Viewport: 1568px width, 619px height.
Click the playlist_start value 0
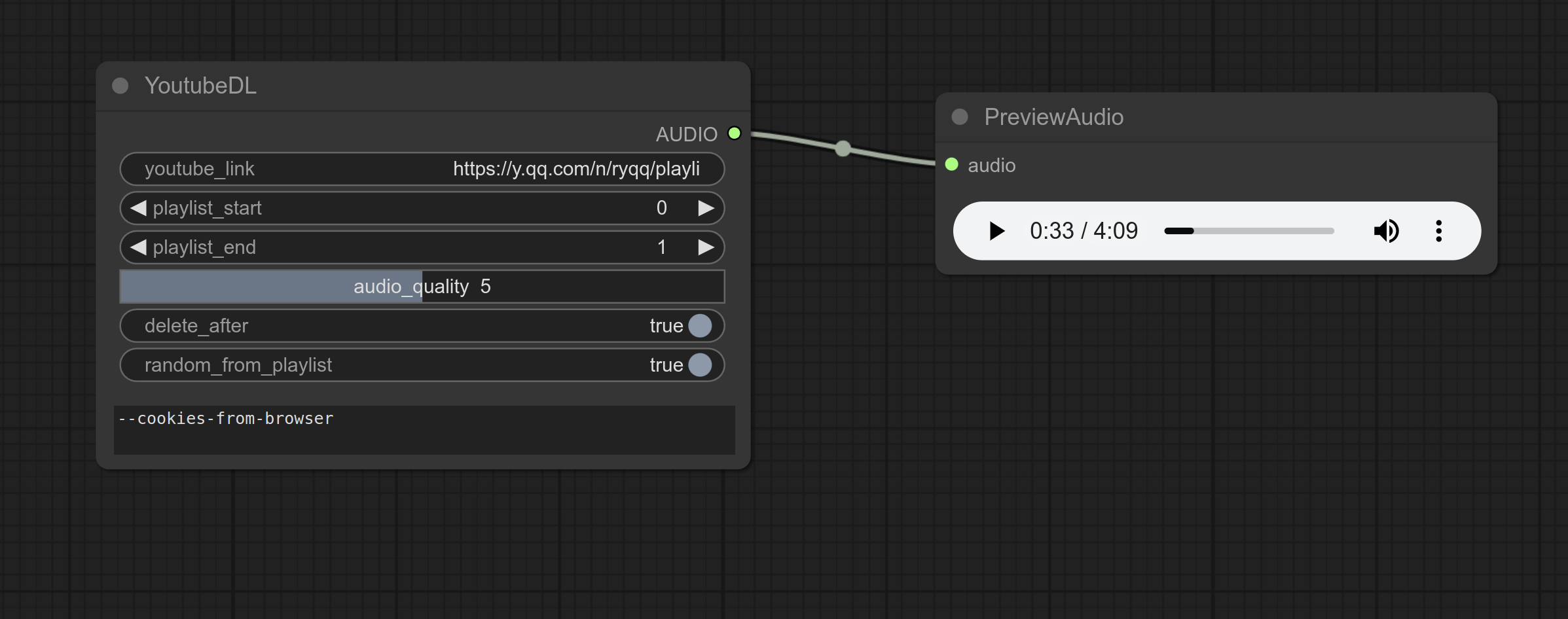[x=662, y=208]
